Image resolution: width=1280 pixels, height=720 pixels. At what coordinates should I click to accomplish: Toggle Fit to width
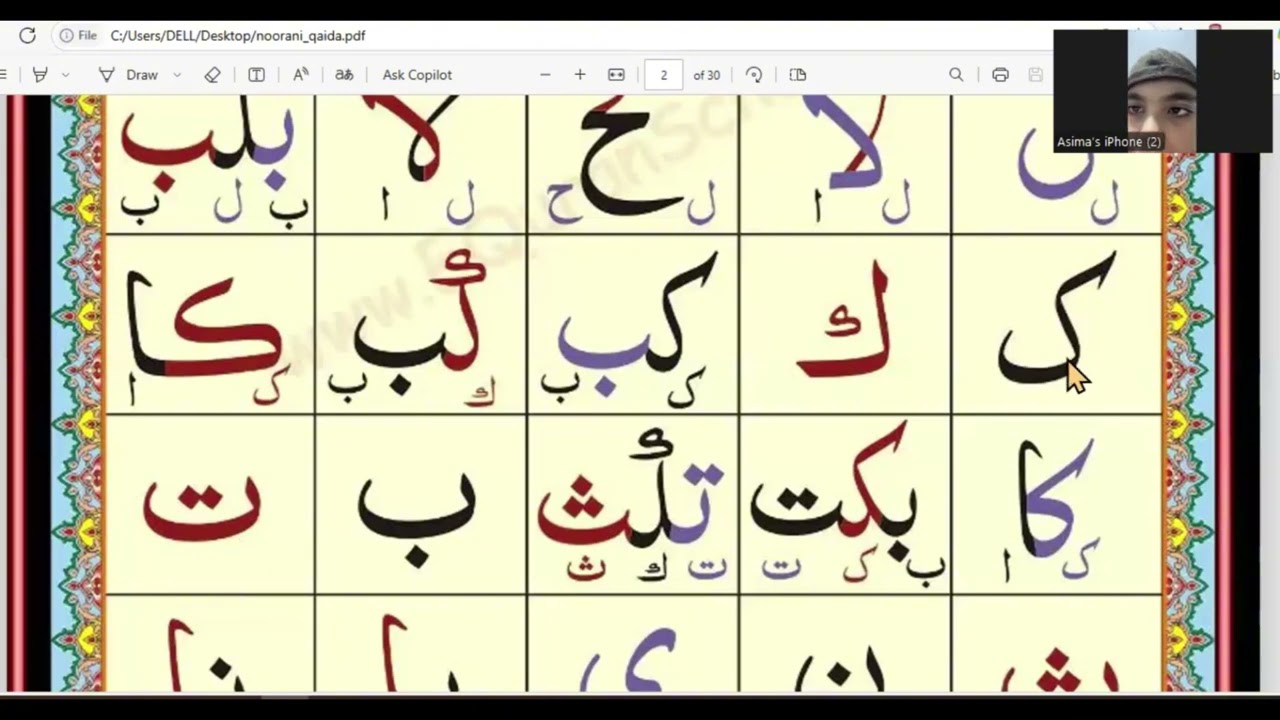(616, 75)
